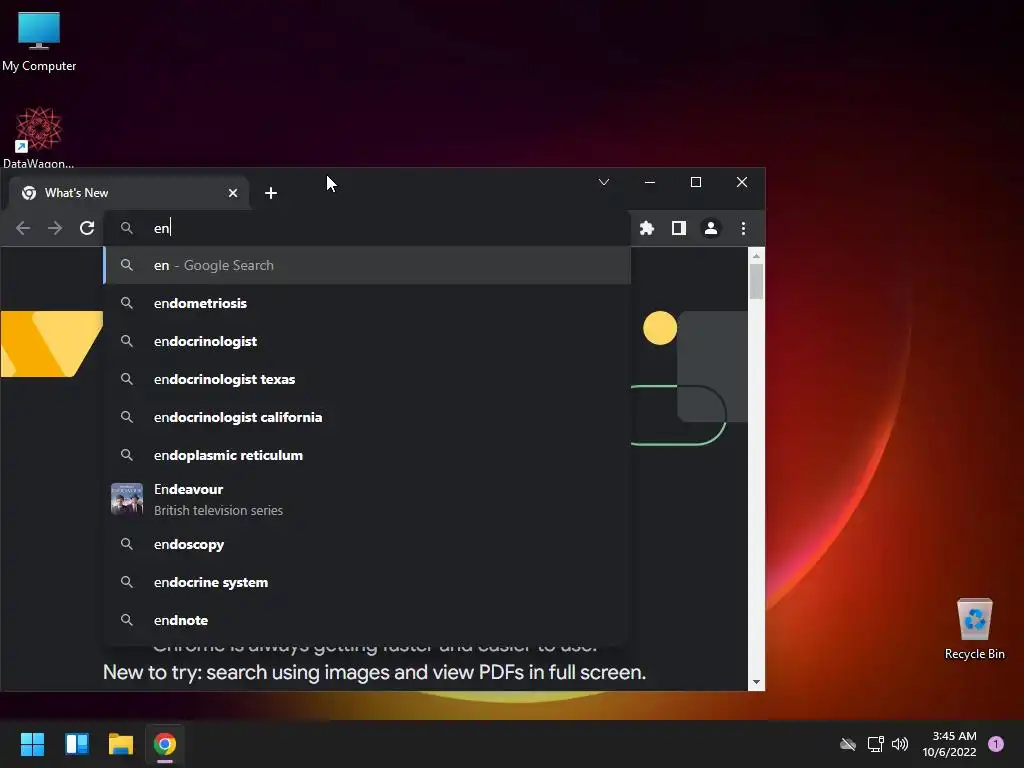
Task: Maximize the Chrome window
Action: click(696, 182)
